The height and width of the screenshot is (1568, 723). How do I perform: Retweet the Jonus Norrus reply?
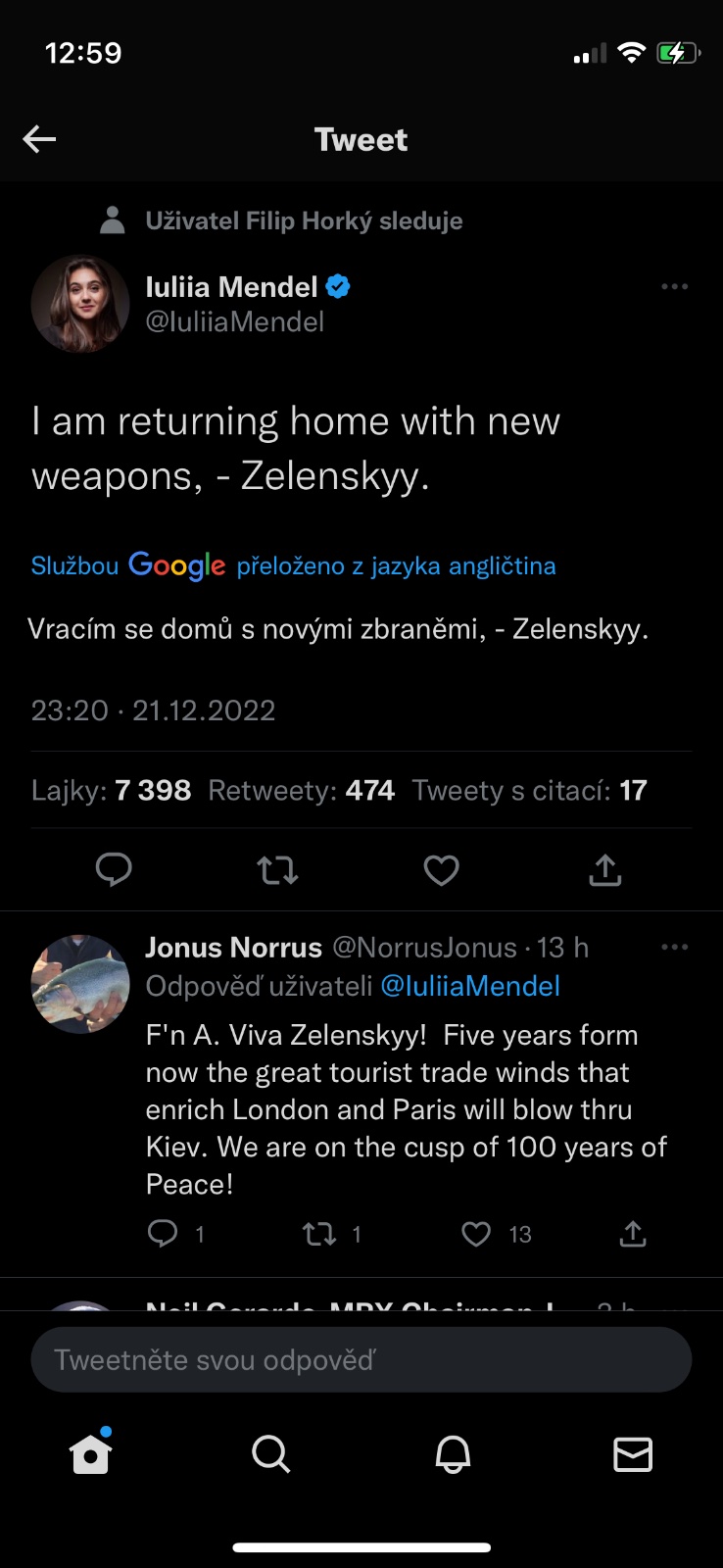pos(319,1234)
